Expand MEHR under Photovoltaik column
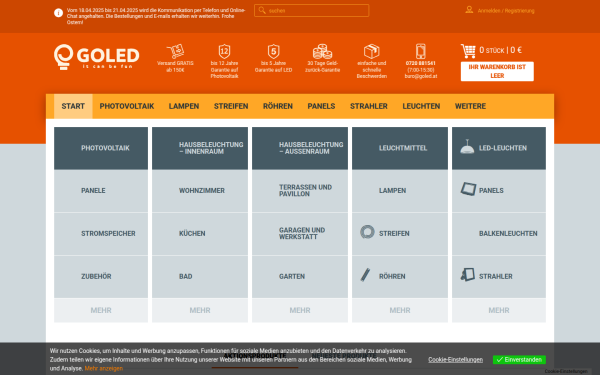Screen dimensions: 600x375 pyautogui.click(x=101, y=310)
